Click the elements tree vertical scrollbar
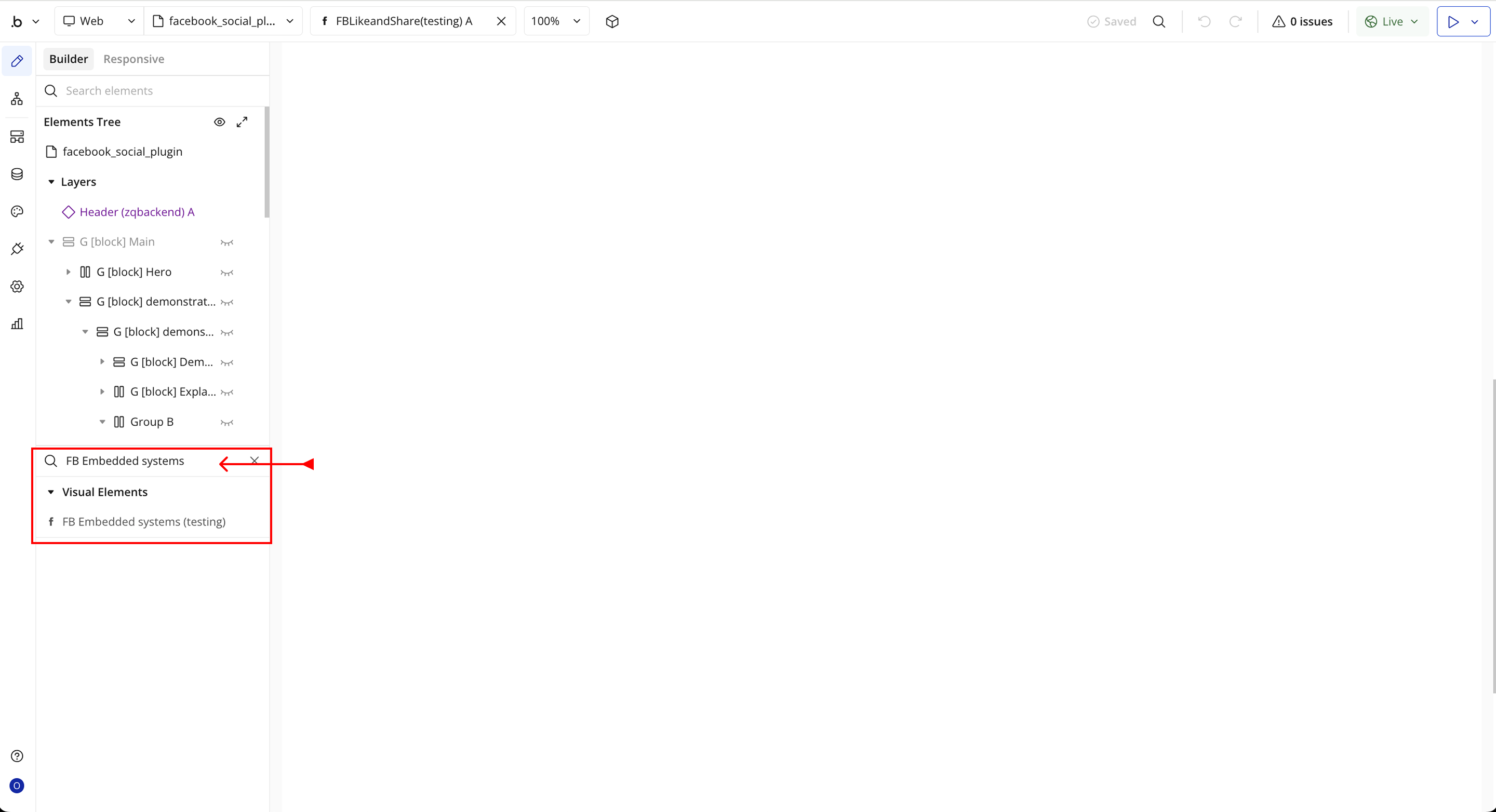This screenshot has height=812, width=1496. [266, 163]
